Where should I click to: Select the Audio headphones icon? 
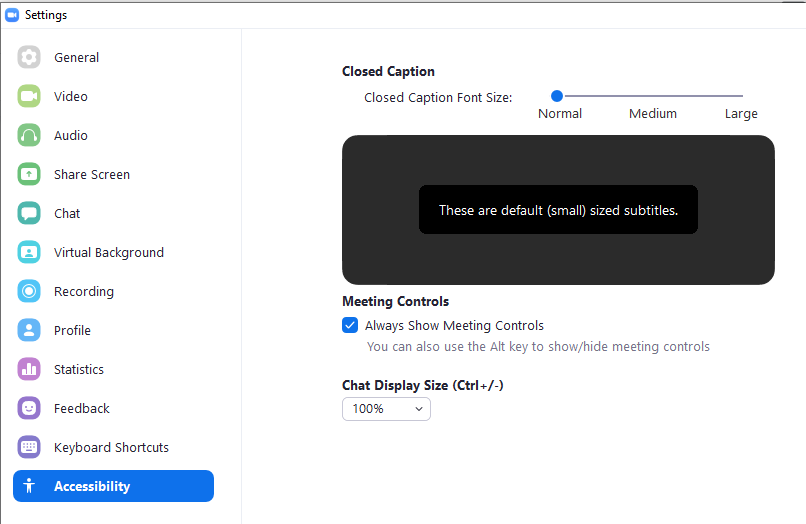[29, 135]
